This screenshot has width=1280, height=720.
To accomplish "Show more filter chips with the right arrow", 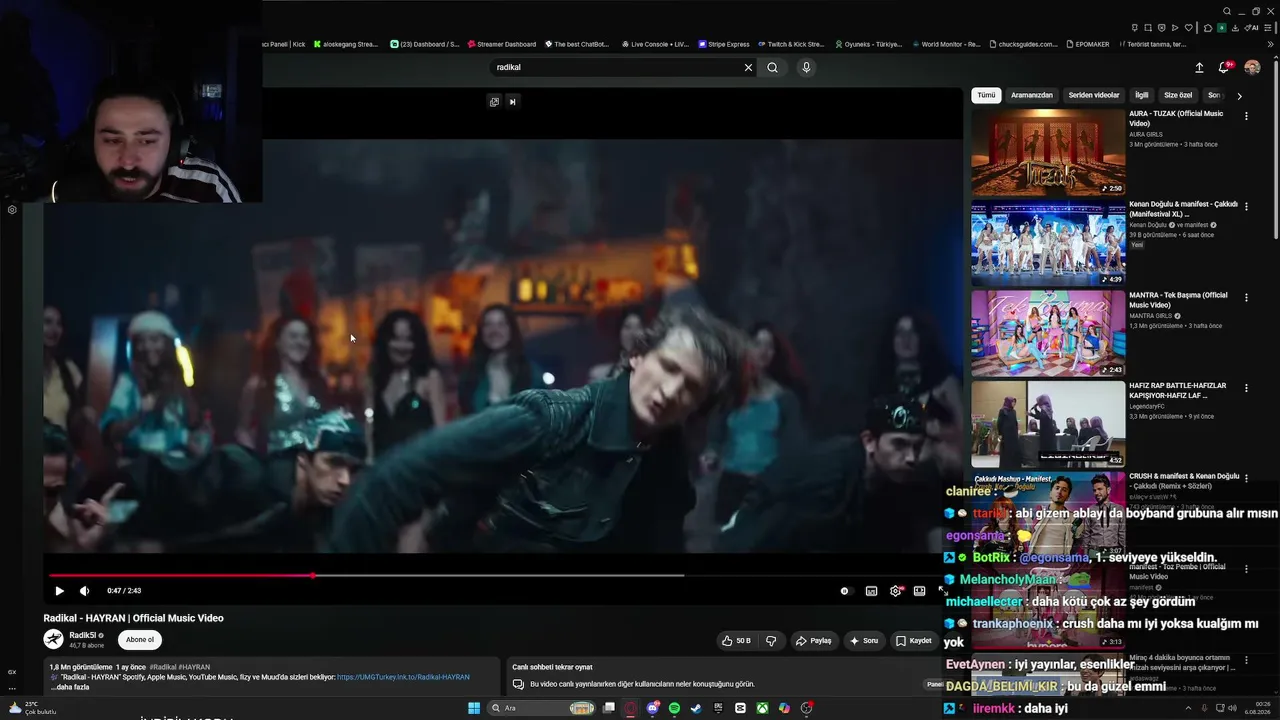I will coord(1239,96).
